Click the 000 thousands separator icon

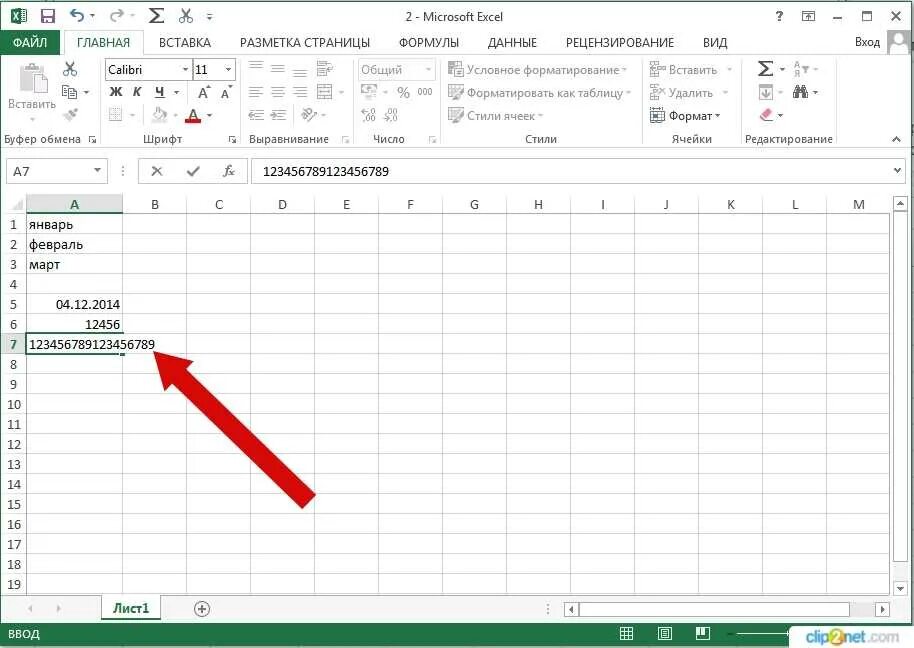[x=425, y=91]
